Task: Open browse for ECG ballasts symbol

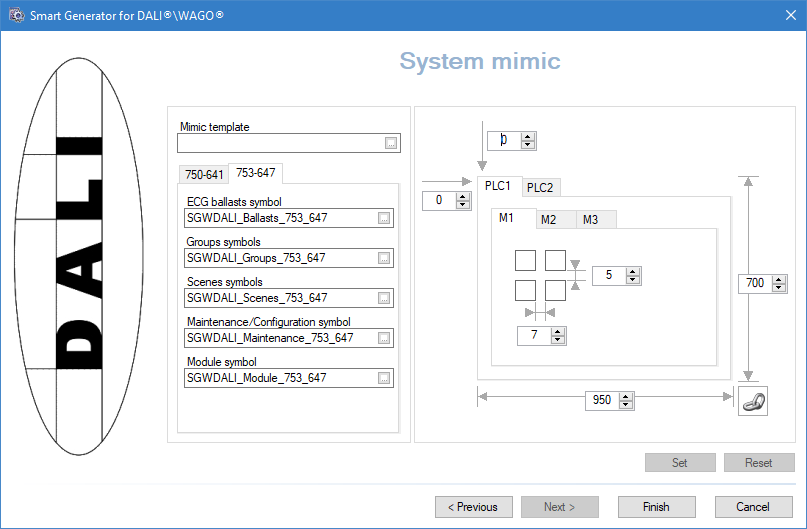Action: [384, 218]
